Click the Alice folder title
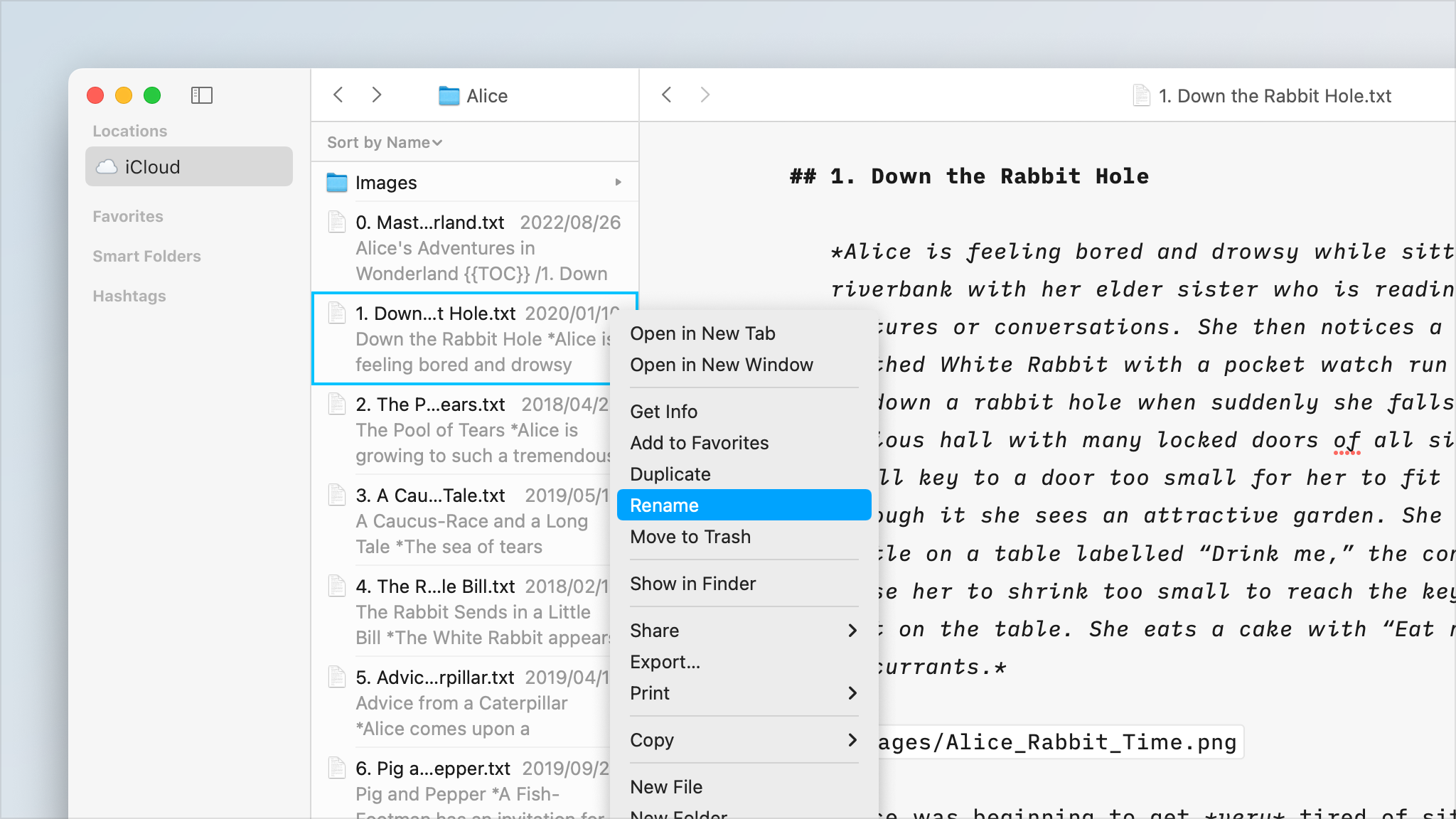This screenshot has height=819, width=1456. pos(487,96)
